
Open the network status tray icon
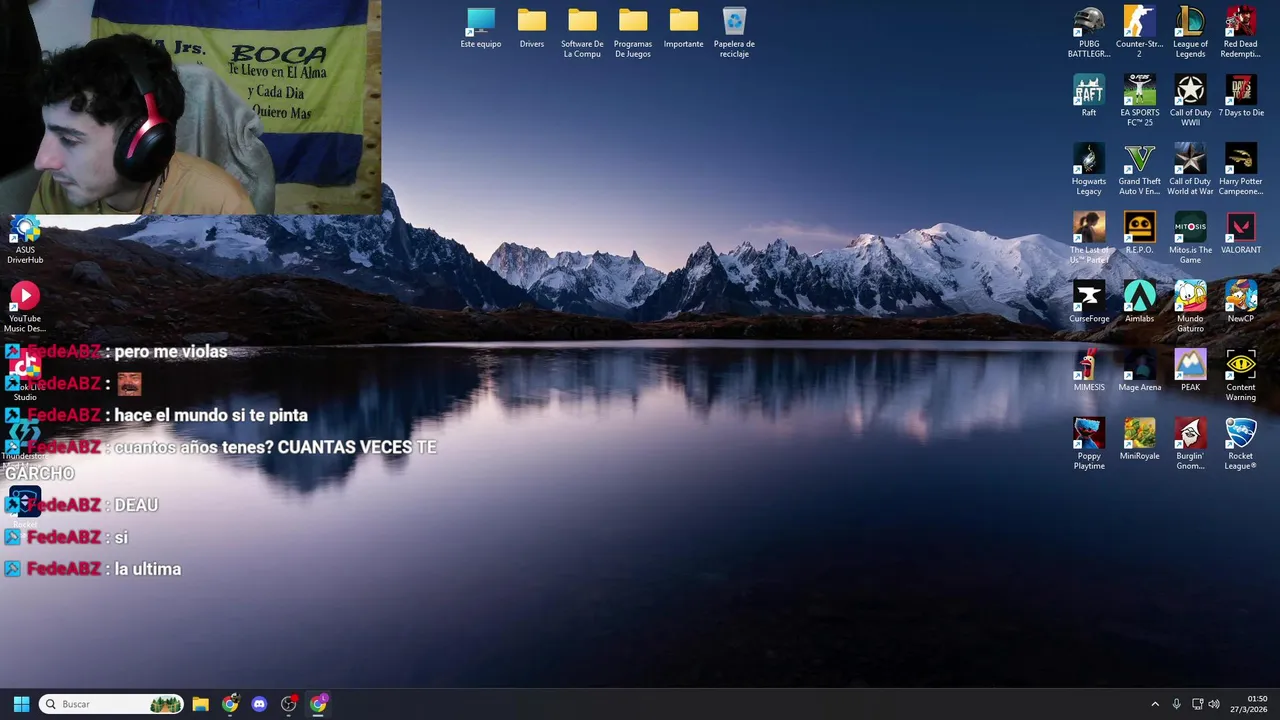[x=1196, y=704]
